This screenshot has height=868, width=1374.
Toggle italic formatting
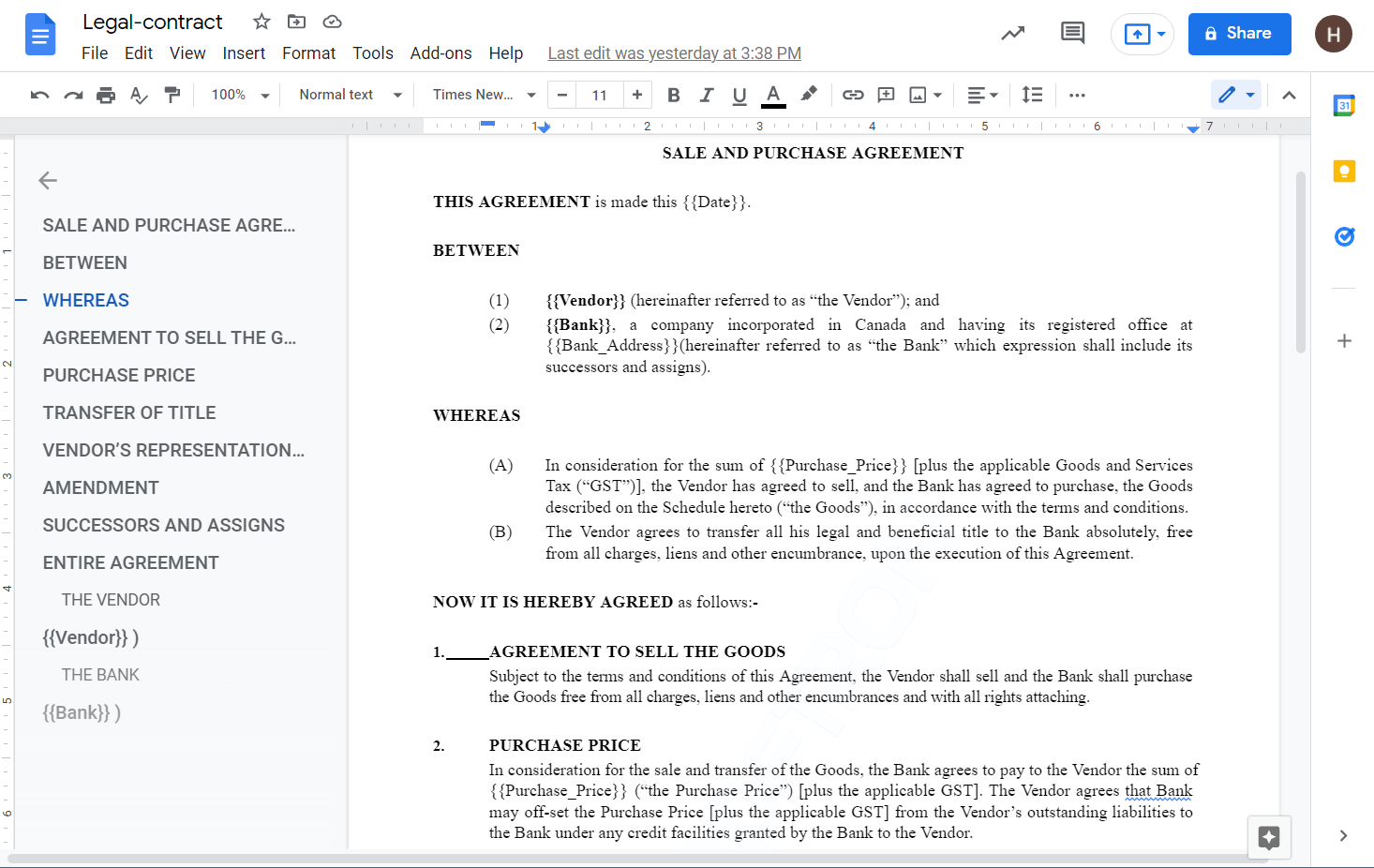click(x=707, y=94)
